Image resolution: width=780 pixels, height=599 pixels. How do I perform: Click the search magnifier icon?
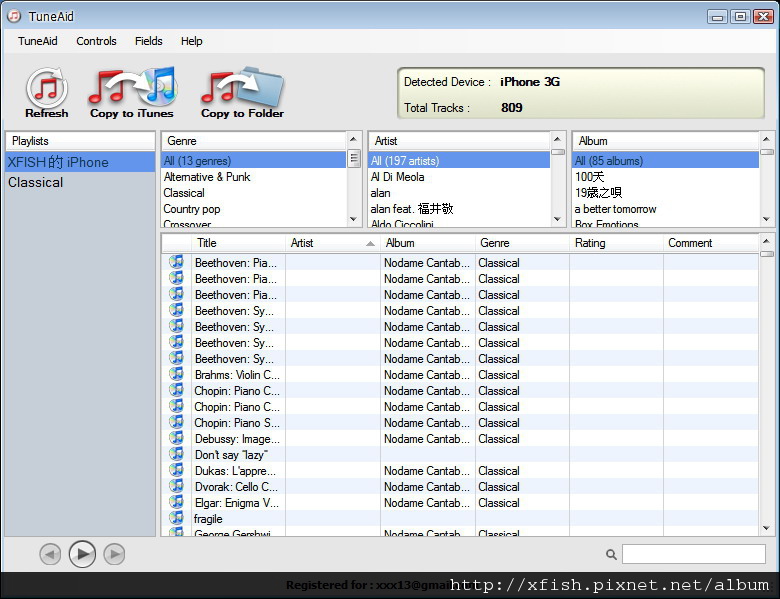(x=611, y=554)
